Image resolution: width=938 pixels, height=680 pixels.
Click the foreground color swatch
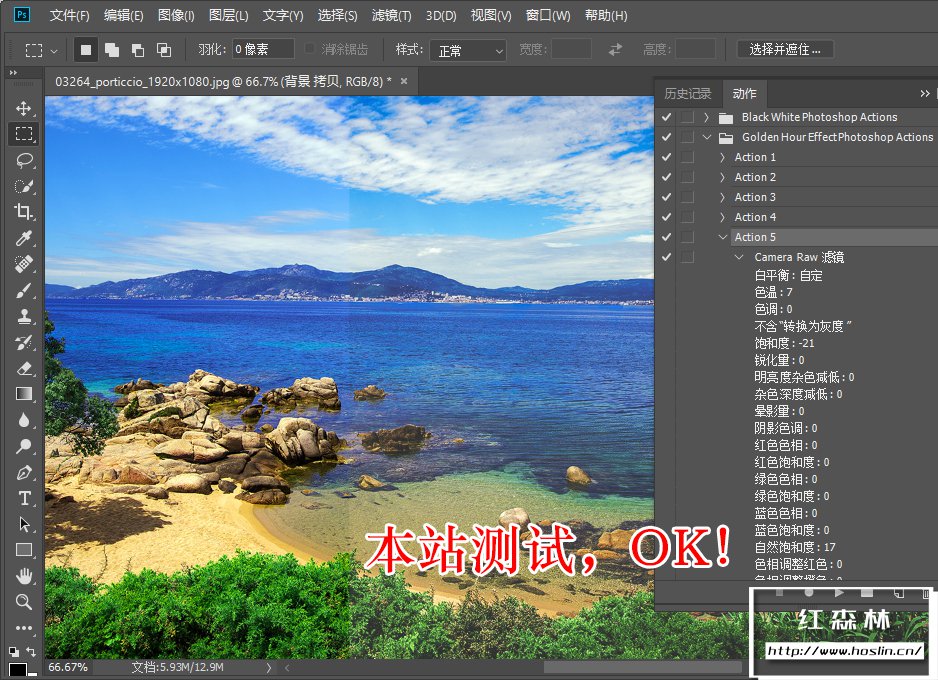17,669
